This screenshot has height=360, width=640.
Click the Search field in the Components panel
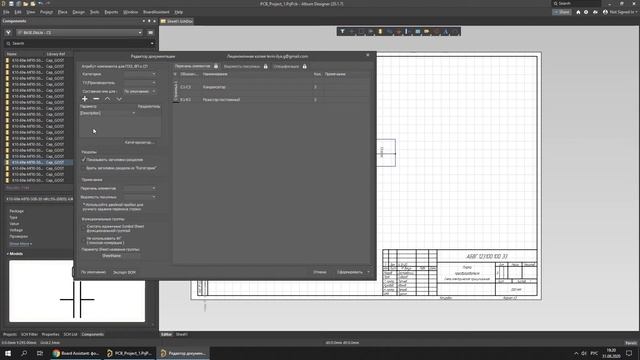pyautogui.click(x=80, y=43)
